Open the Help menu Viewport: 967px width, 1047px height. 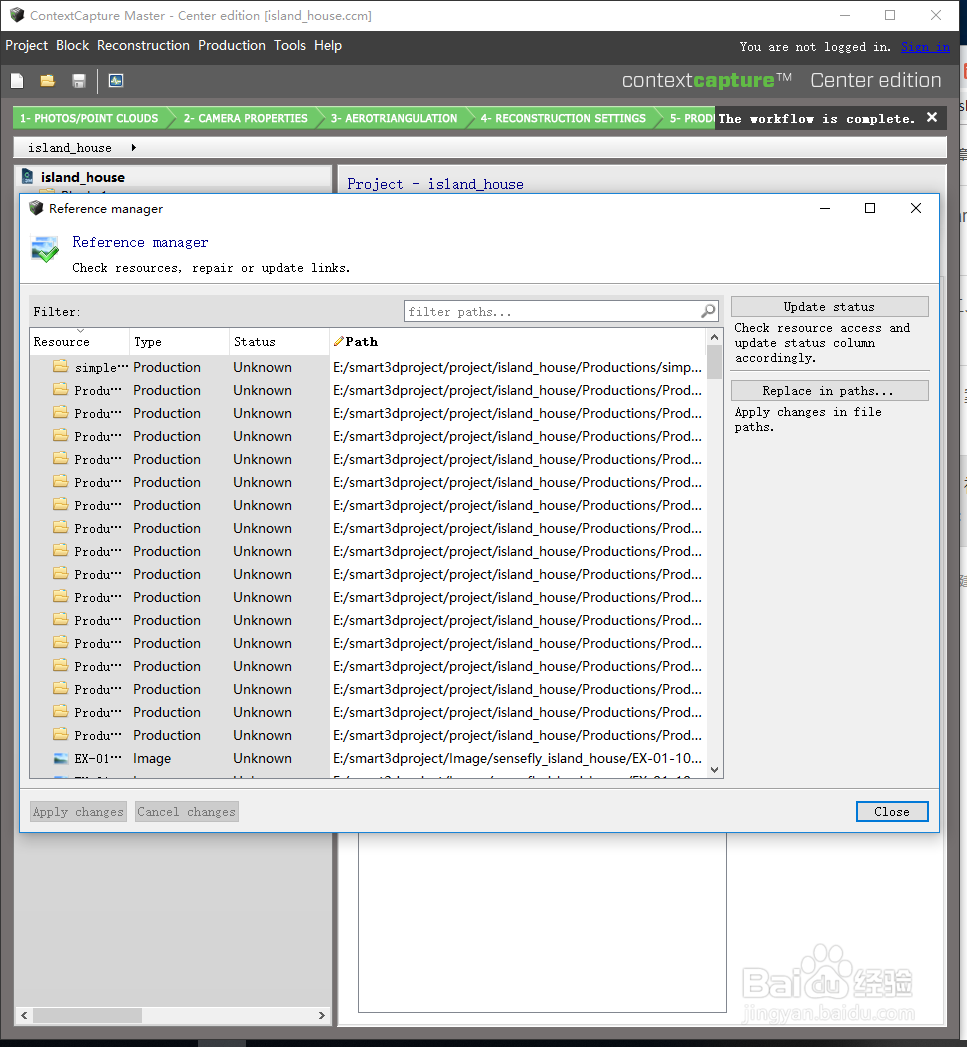[x=328, y=45]
